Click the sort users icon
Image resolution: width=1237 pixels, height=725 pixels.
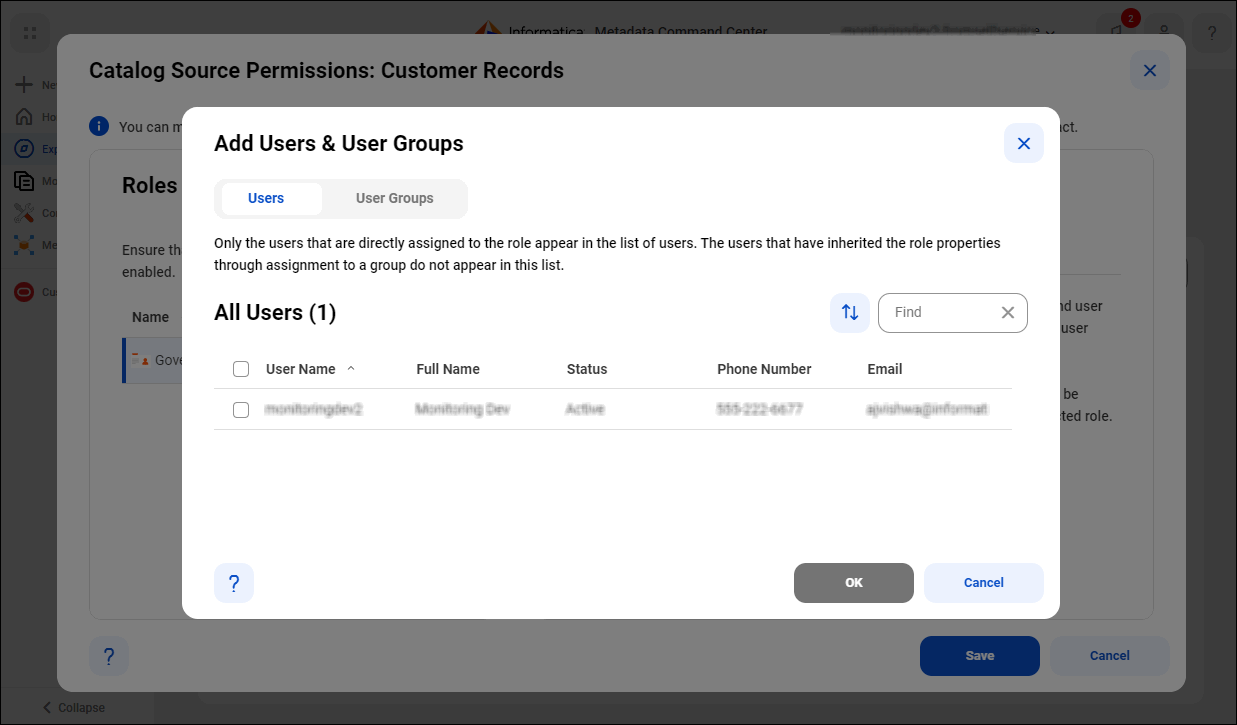click(x=850, y=313)
